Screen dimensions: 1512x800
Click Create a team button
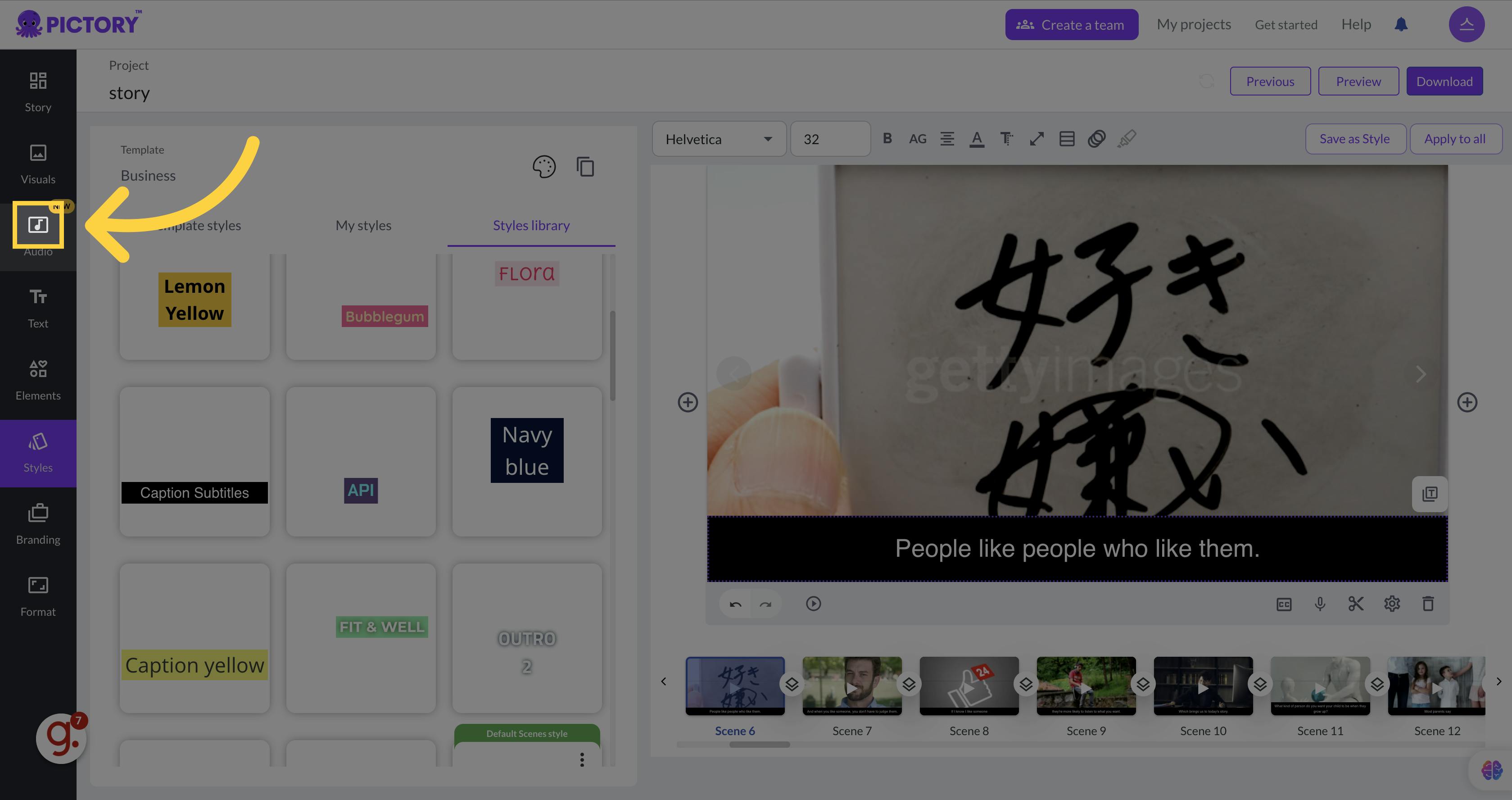[x=1071, y=25]
